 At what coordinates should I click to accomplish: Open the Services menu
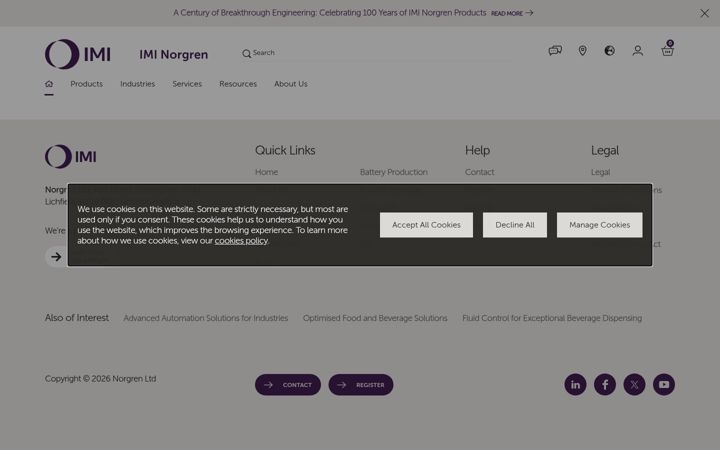(x=187, y=84)
